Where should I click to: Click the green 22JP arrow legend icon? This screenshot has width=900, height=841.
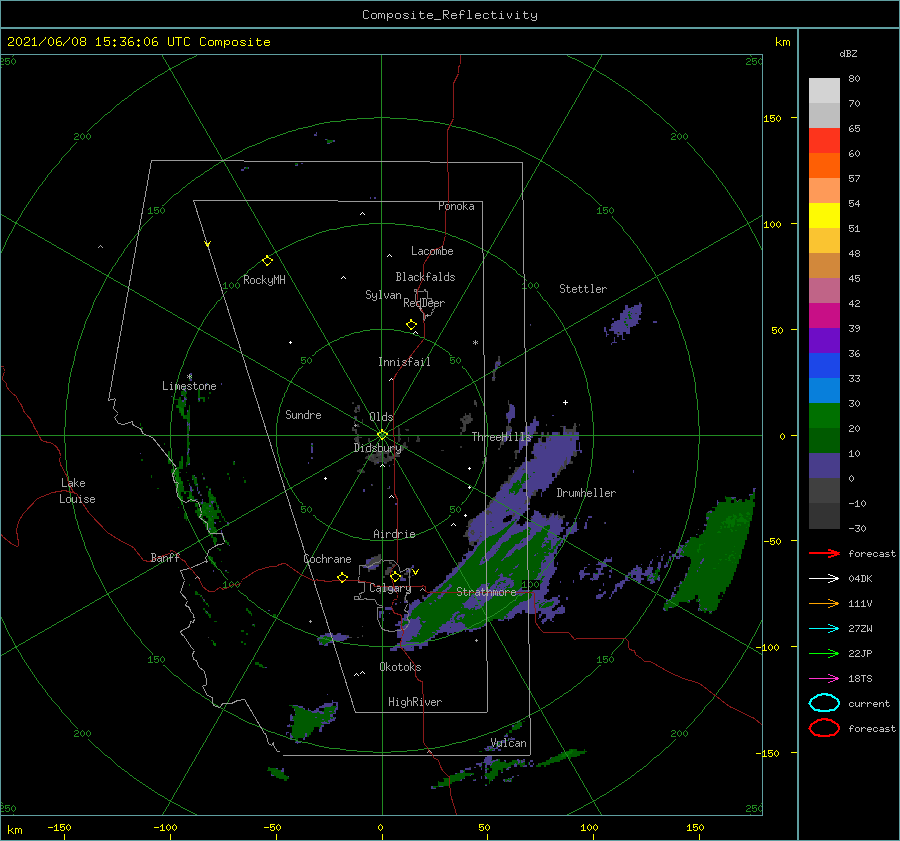(824, 653)
